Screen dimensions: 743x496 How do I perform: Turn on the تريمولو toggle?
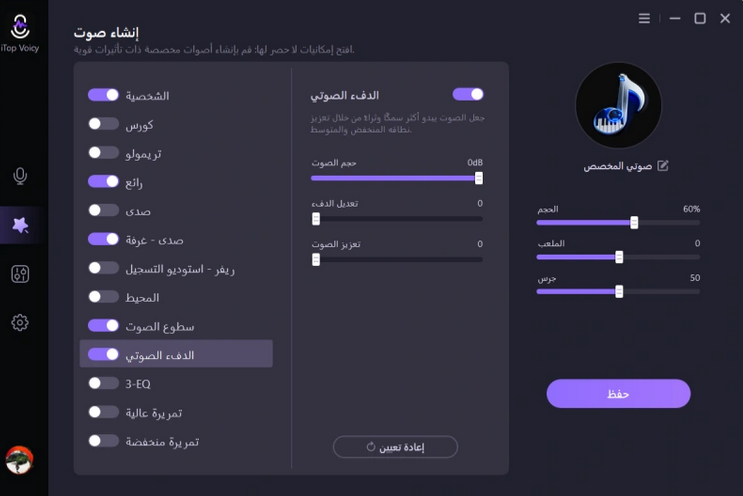coord(103,153)
